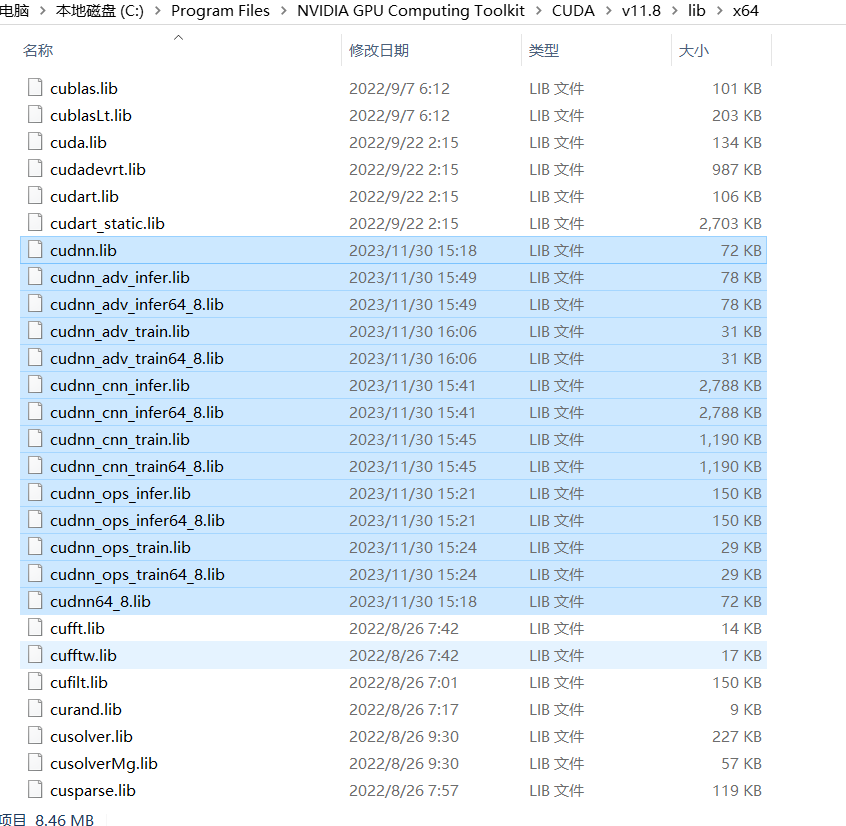The height and width of the screenshot is (826, 846).
Task: Click the cudart_static.lib file icon
Action: [x=35, y=223]
